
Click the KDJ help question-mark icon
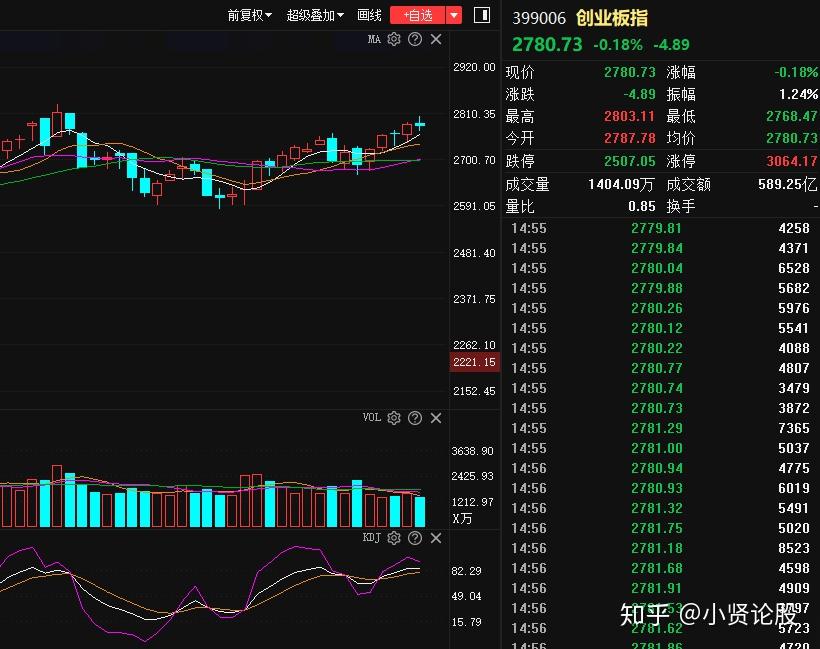click(x=415, y=538)
